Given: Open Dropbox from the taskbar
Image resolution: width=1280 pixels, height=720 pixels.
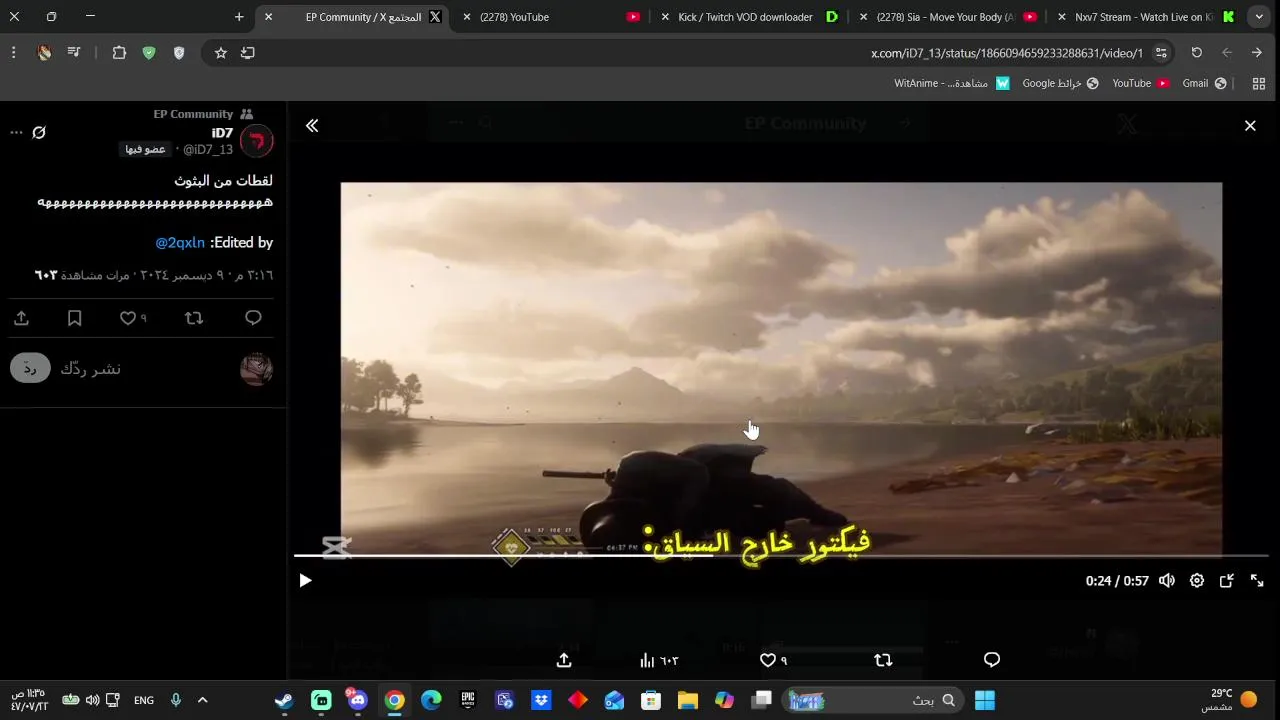Looking at the screenshot, I should 541,700.
